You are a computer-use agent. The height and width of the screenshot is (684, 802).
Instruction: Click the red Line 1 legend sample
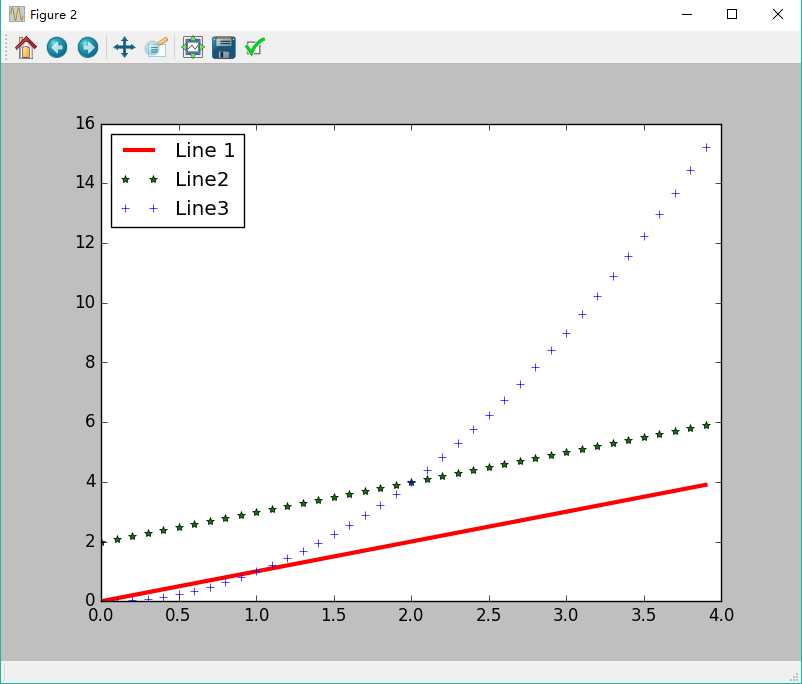coord(139,150)
